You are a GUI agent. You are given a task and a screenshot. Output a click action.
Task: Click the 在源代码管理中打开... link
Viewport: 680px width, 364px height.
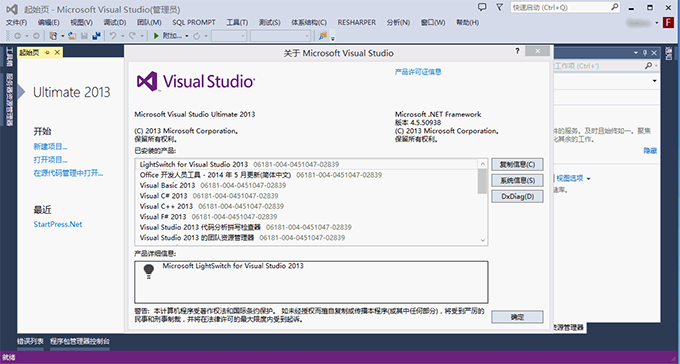(x=69, y=174)
